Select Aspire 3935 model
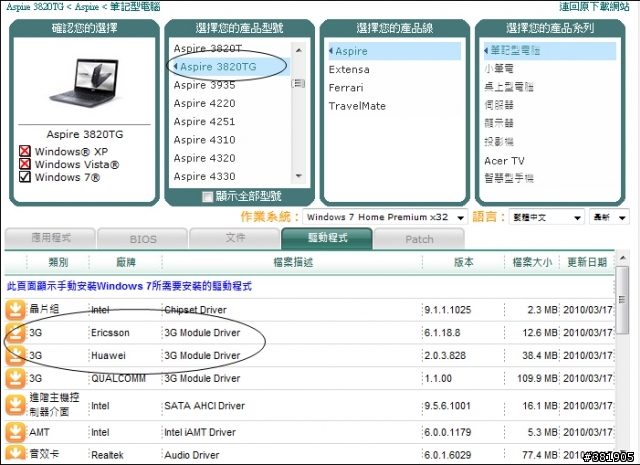Viewport: 640px width, 465px height. point(204,85)
